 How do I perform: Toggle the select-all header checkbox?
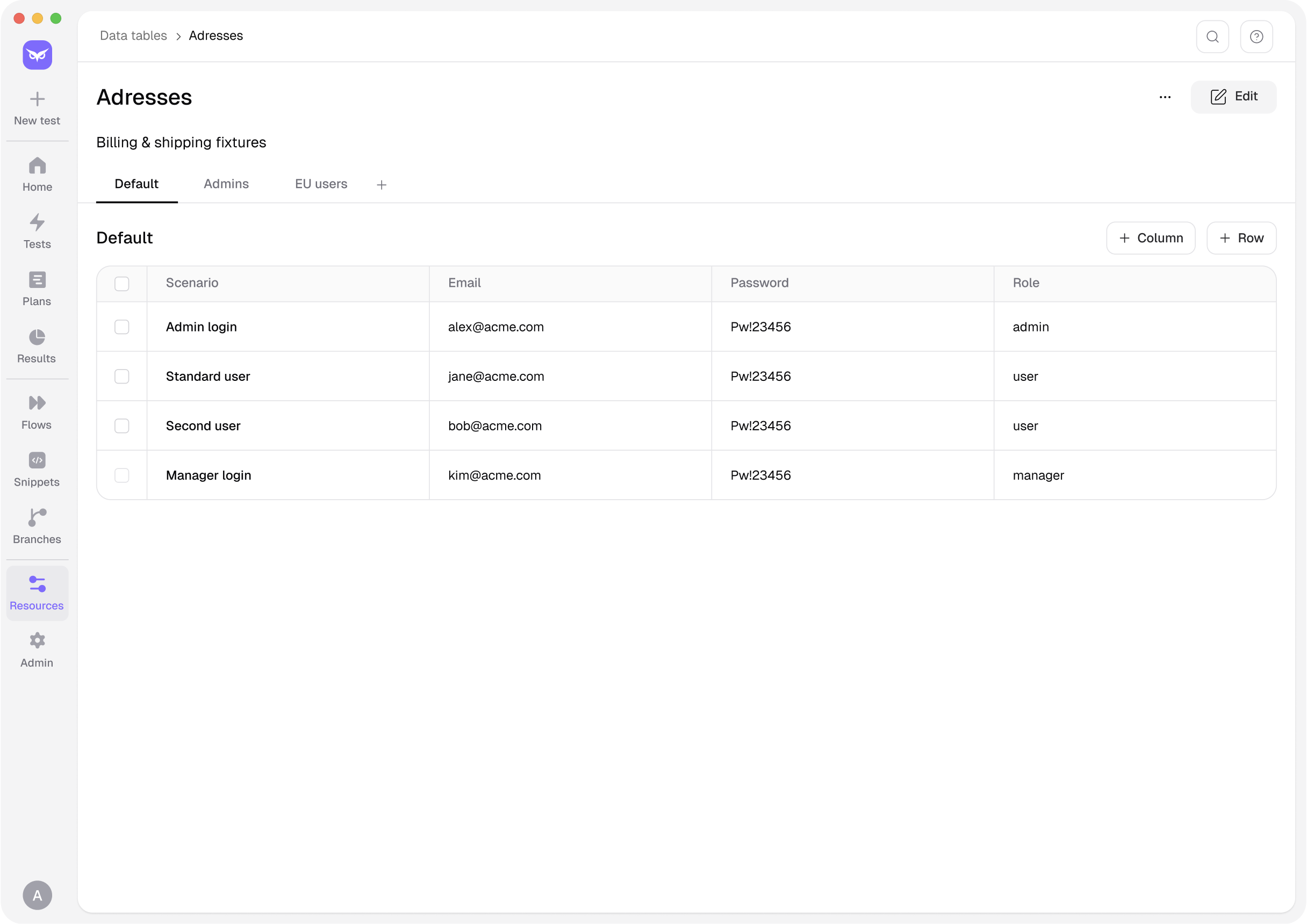122,283
